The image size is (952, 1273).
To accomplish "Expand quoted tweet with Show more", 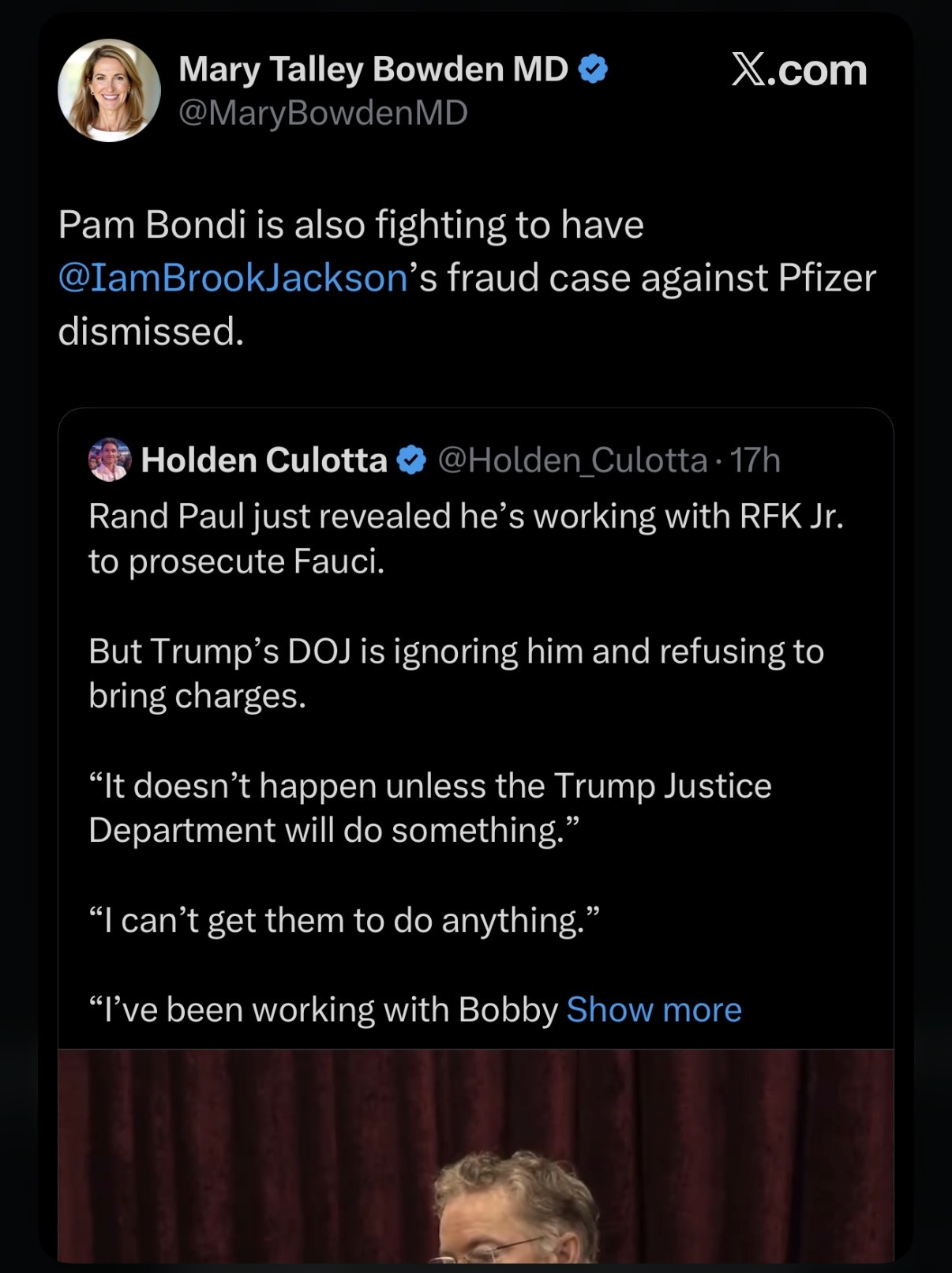I will [x=654, y=1009].
